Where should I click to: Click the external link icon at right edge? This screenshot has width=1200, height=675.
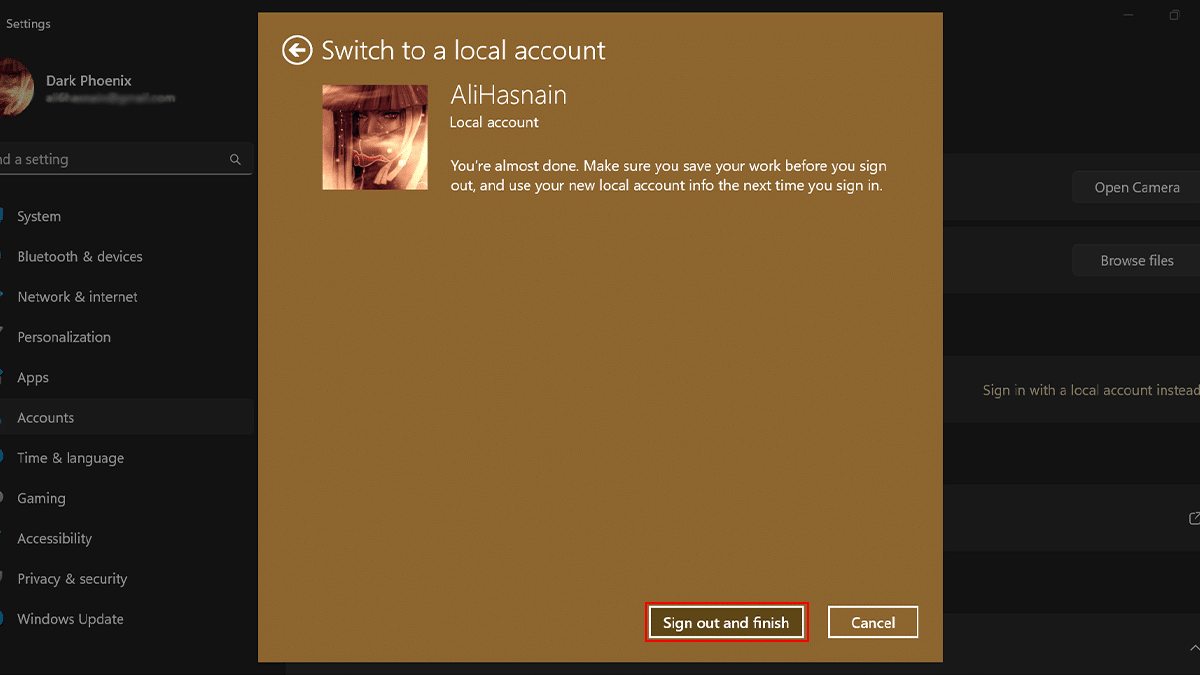pyautogui.click(x=1193, y=518)
